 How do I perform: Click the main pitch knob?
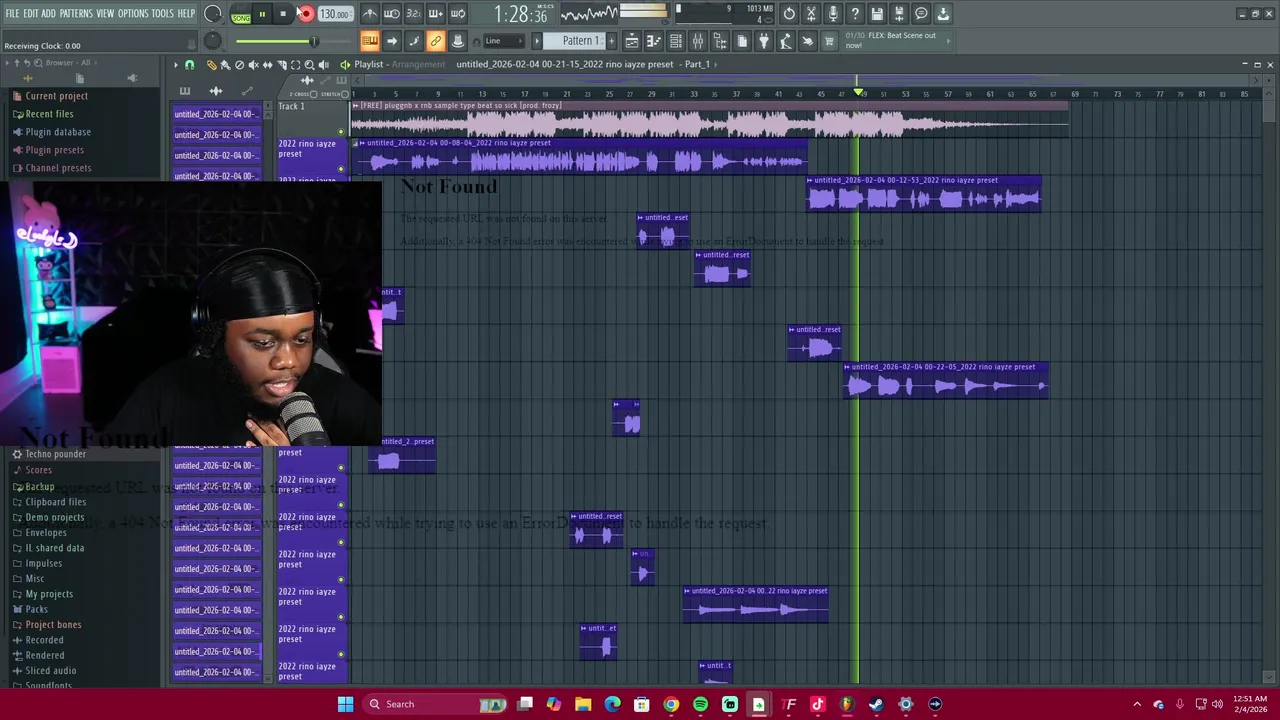click(x=212, y=41)
